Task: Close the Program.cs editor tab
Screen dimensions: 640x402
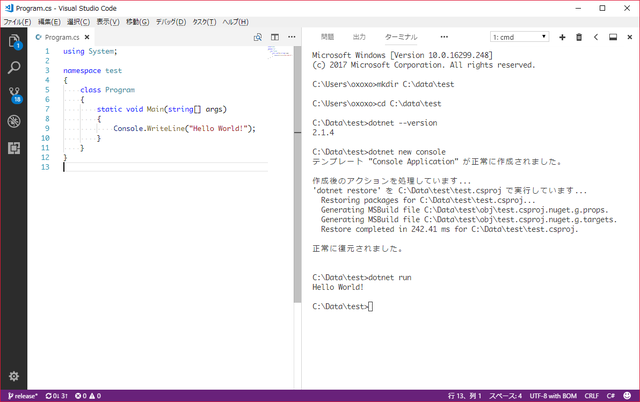Action: point(87,37)
